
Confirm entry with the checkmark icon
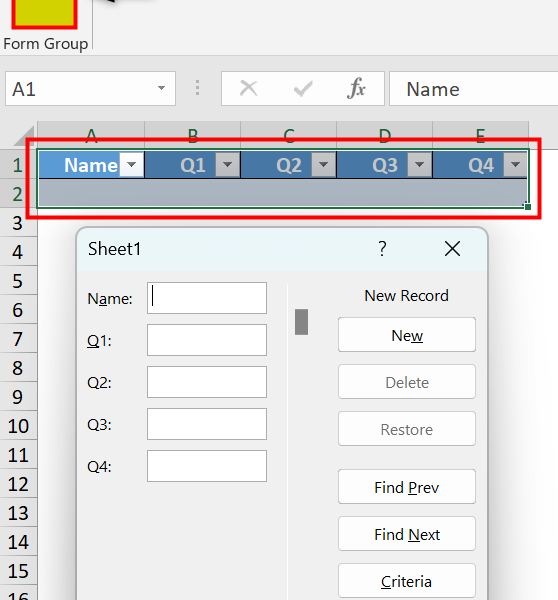pyautogui.click(x=303, y=89)
